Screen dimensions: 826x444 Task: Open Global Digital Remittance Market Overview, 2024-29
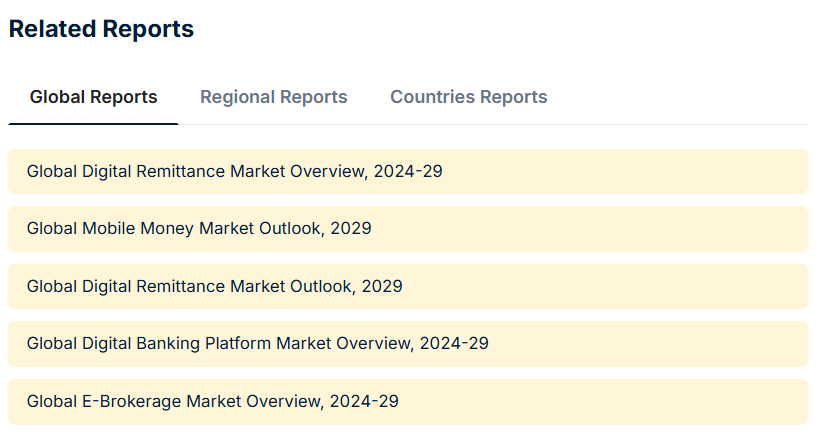234,171
